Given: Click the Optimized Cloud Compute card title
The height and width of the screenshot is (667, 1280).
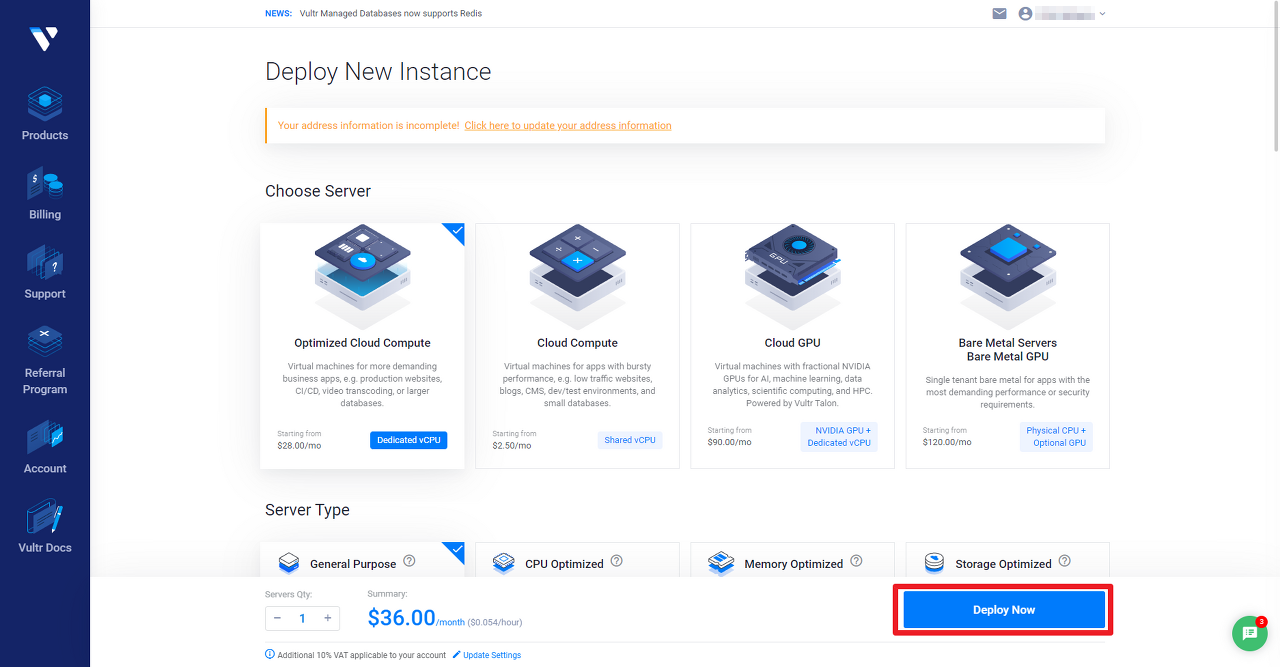Looking at the screenshot, I should coord(362,343).
